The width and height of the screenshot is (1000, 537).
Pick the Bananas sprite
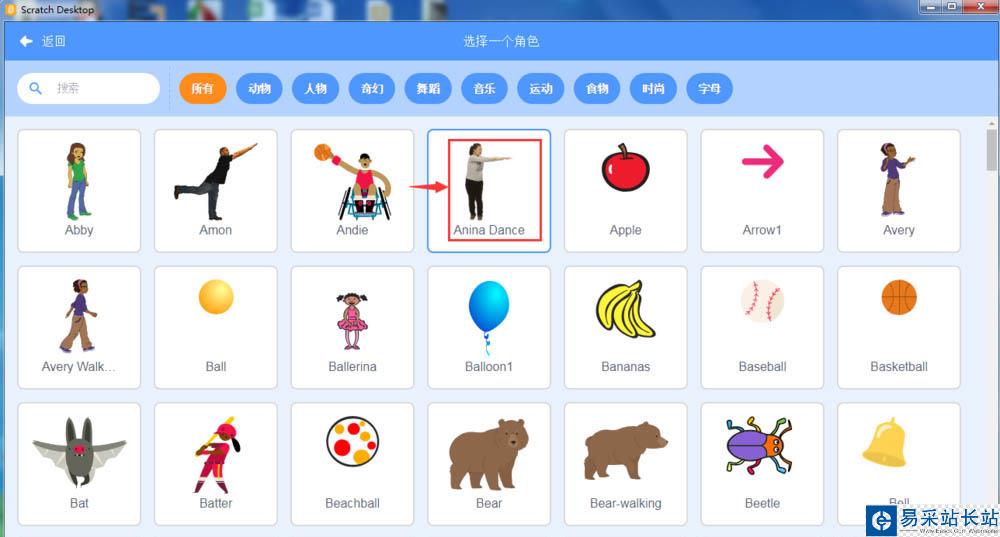point(626,327)
